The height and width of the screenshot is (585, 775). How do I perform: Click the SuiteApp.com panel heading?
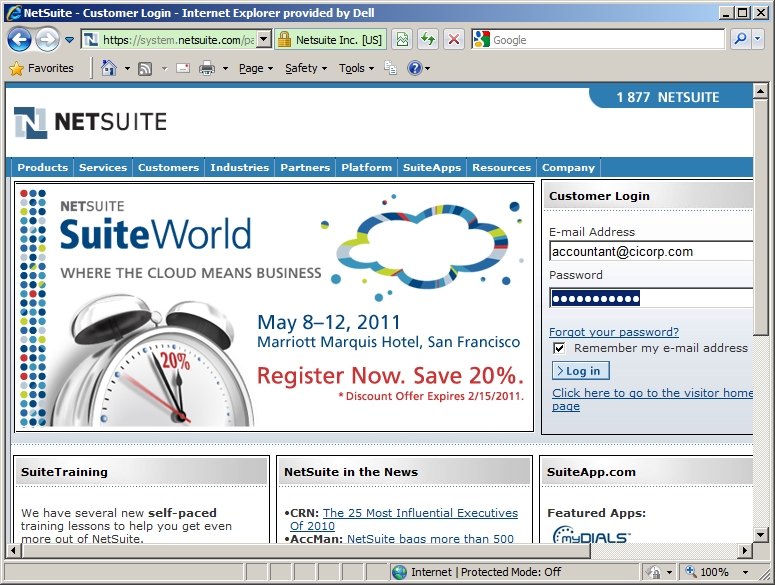[x=591, y=472]
